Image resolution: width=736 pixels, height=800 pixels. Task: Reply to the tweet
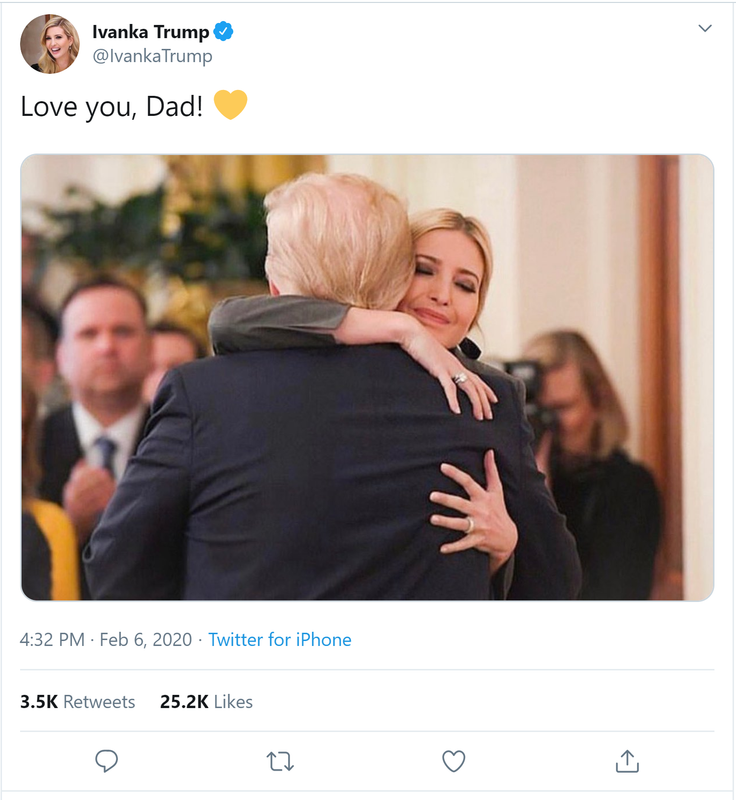point(107,761)
